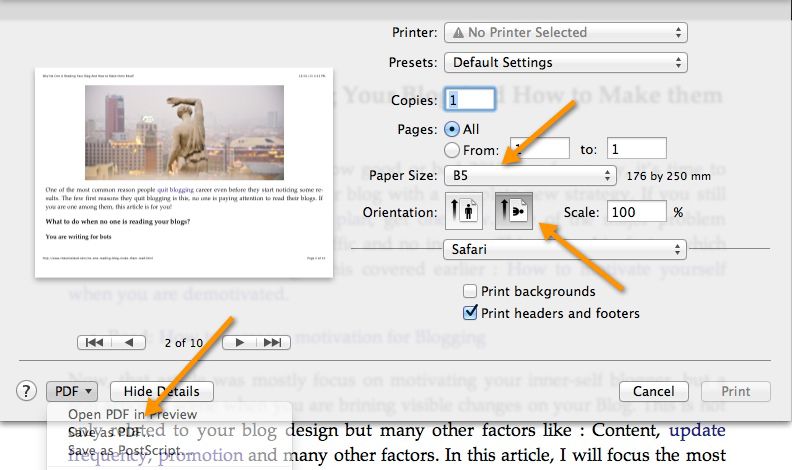792x470 pixels.
Task: Go to previous preview page
Action: pos(129,342)
